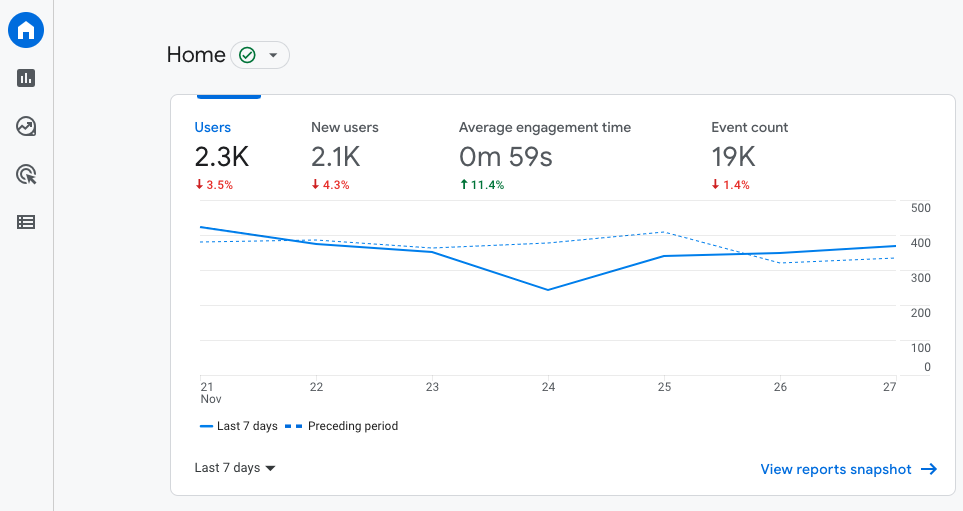This screenshot has height=511, width=963.
Task: Click the red 3.5% Users decrease indicator
Action: pyautogui.click(x=214, y=185)
